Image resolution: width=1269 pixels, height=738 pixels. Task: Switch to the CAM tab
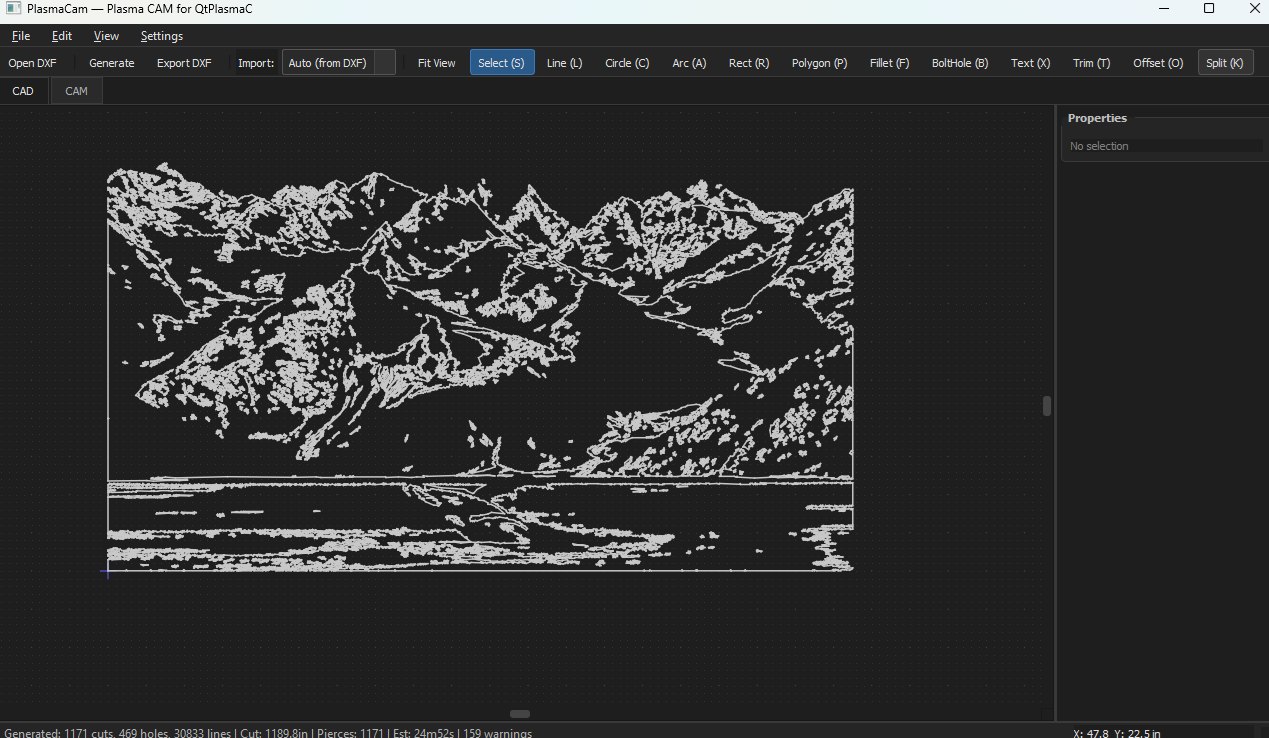click(76, 91)
